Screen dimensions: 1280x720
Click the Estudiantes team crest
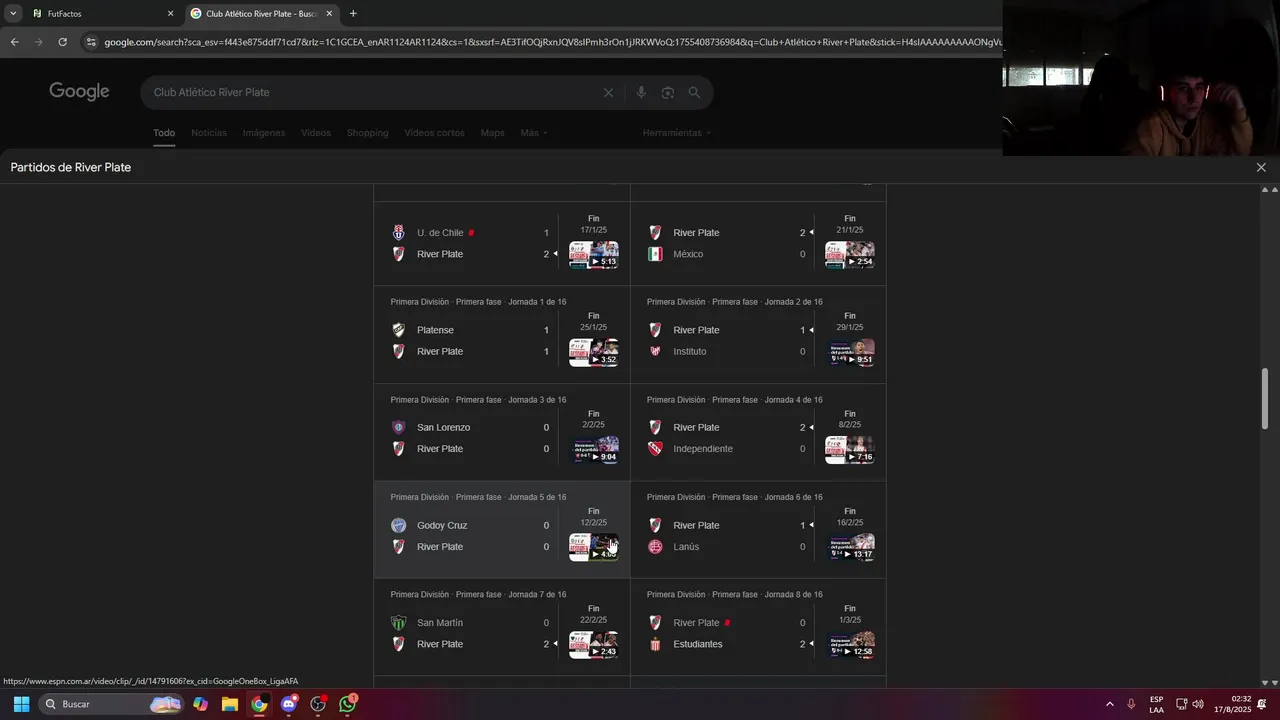[655, 644]
